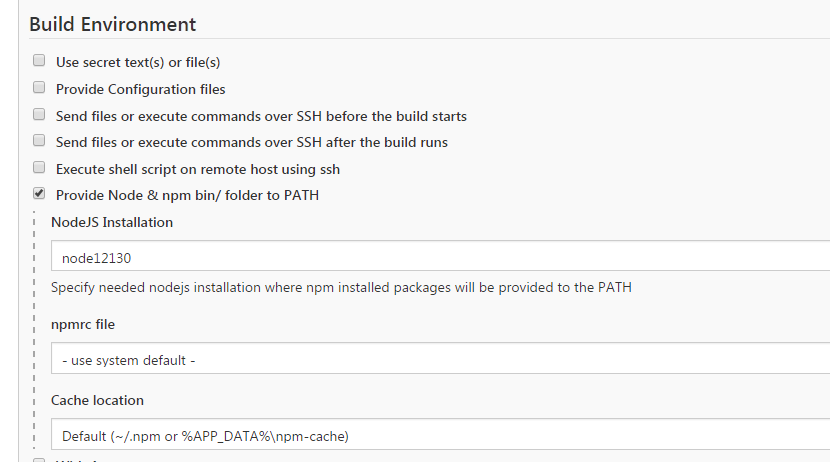Click the 'Specify needed nodejs installation' help text

(x=341, y=288)
